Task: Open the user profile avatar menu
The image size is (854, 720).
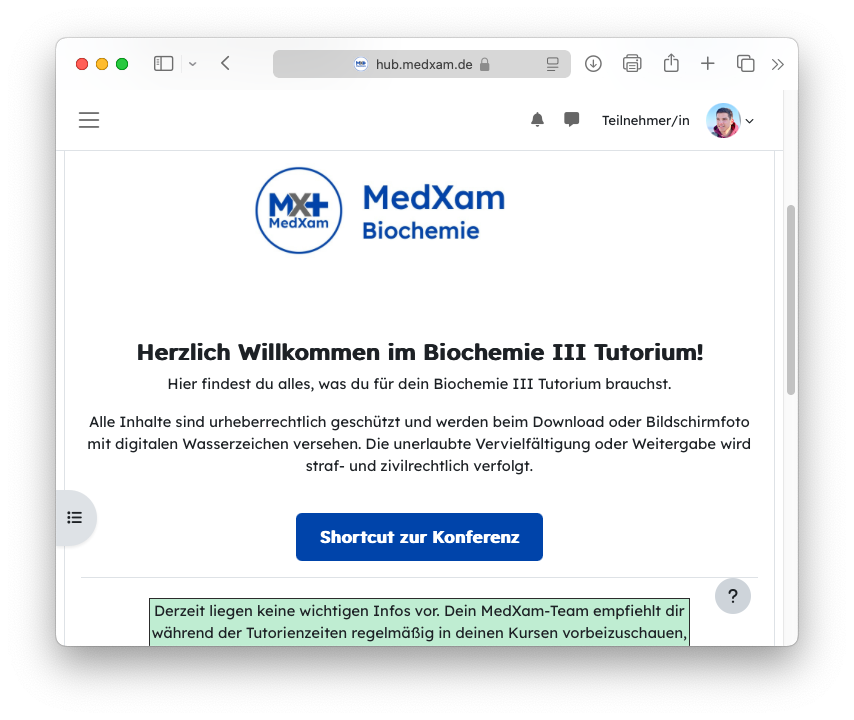Action: (723, 120)
